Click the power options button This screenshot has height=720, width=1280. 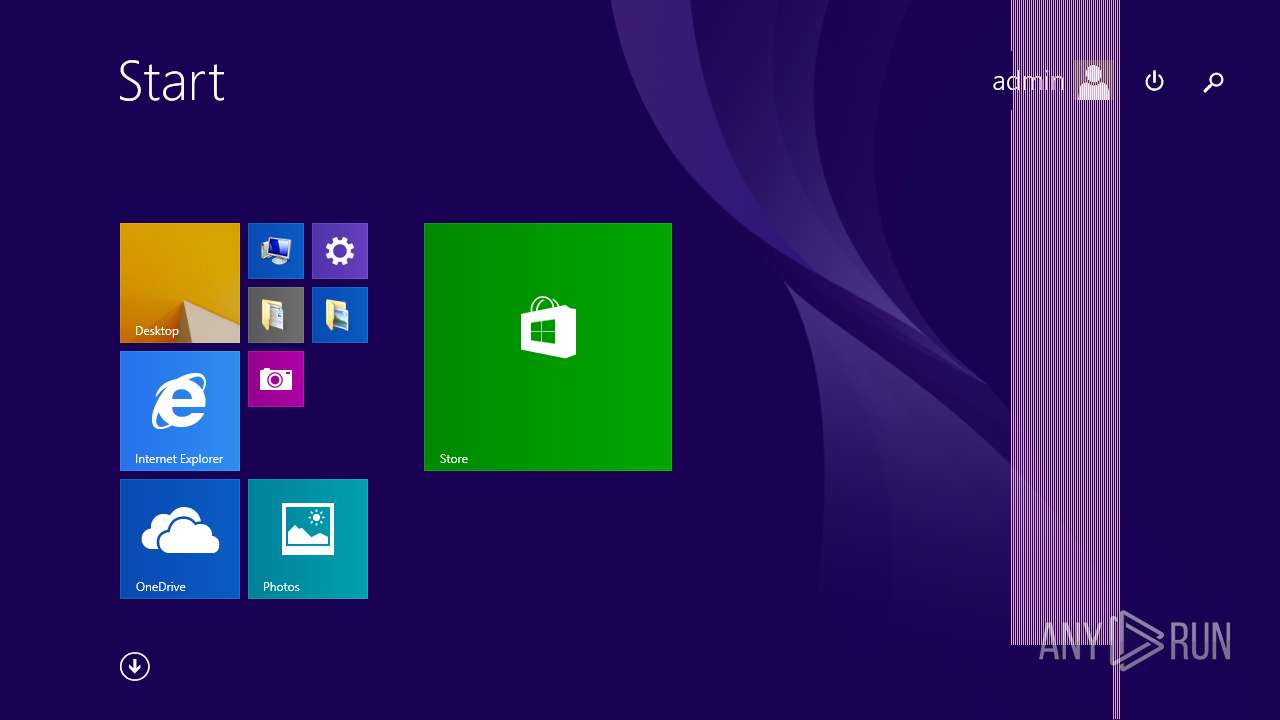pos(1154,81)
